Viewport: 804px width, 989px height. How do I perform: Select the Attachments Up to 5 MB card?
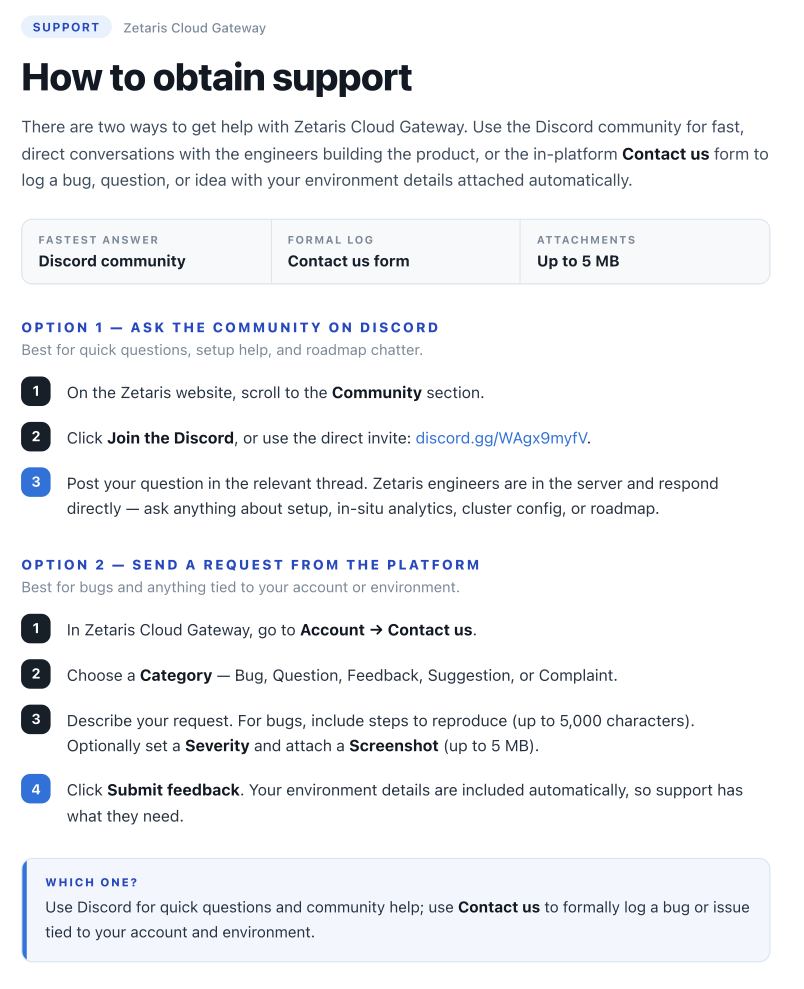(644, 252)
